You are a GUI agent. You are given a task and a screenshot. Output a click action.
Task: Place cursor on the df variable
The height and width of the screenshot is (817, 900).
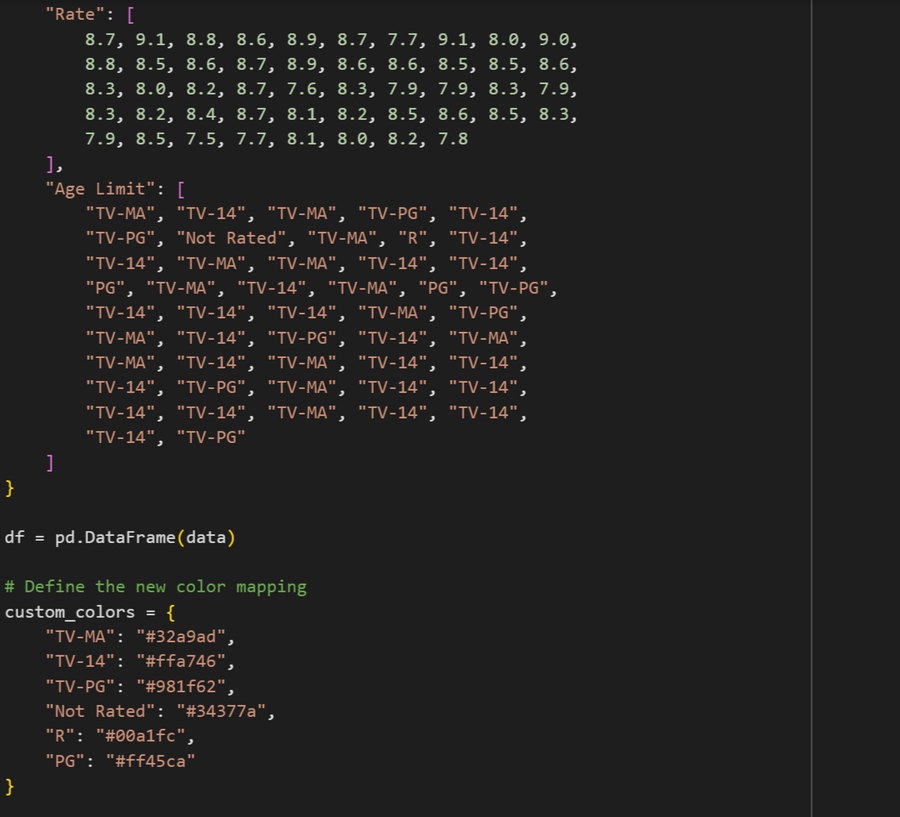point(15,537)
